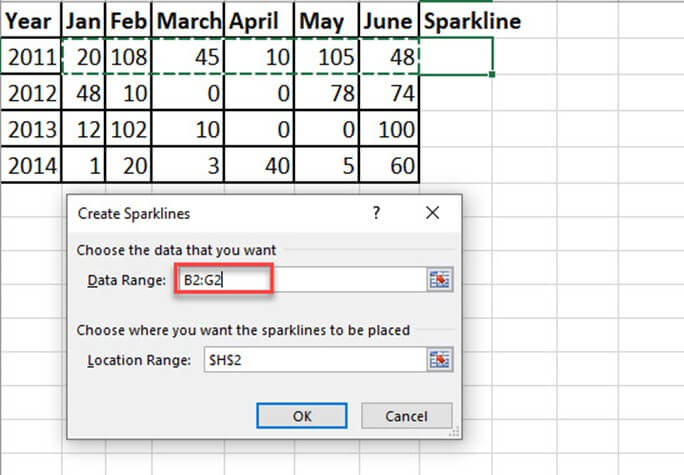
Task: Select the Year header cell
Action: coord(29,21)
